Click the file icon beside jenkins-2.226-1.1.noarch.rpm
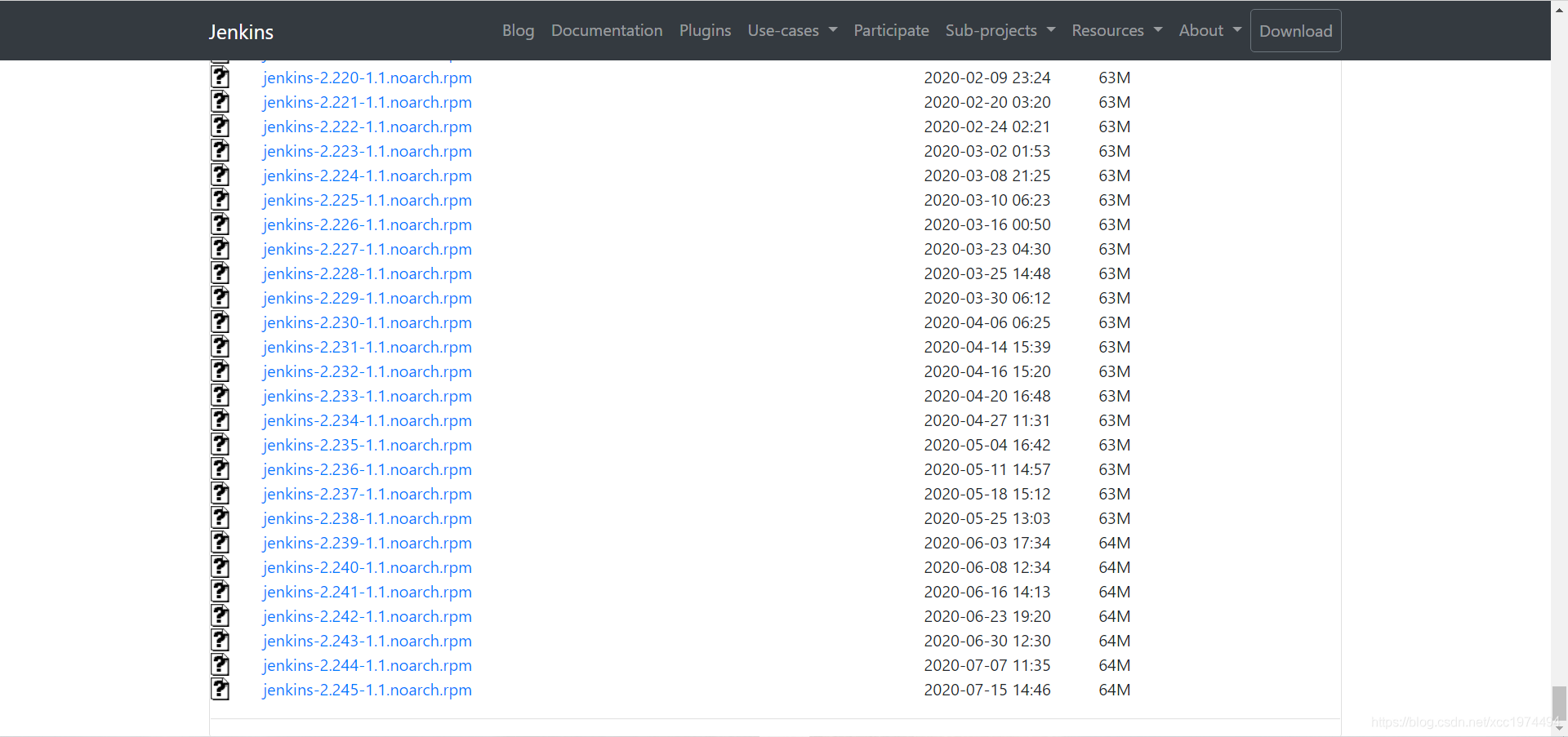The height and width of the screenshot is (737, 1568). [220, 224]
